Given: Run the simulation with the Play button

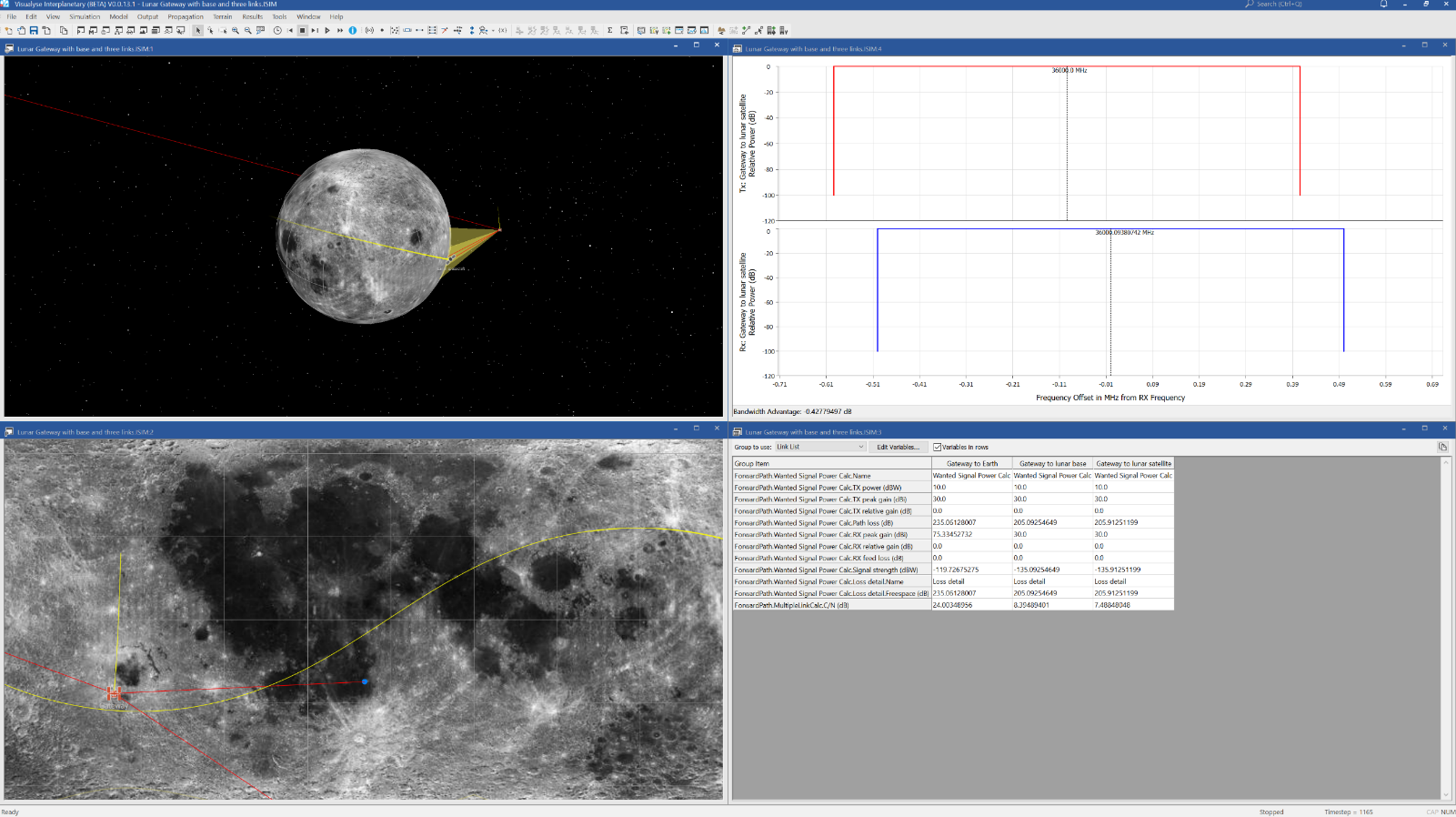Looking at the screenshot, I should 327,30.
